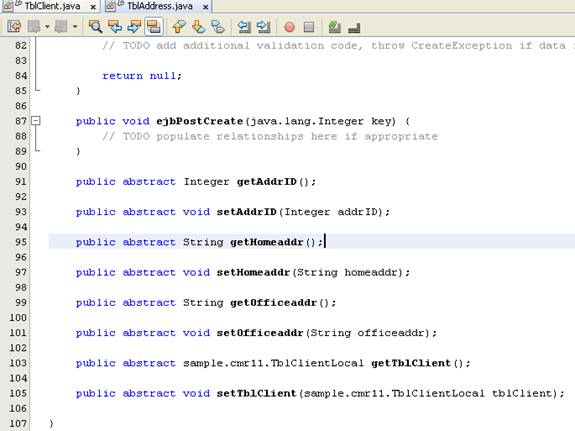This screenshot has height=431, width=575.
Task: Click the red Start Macro Recording icon
Action: click(289, 27)
